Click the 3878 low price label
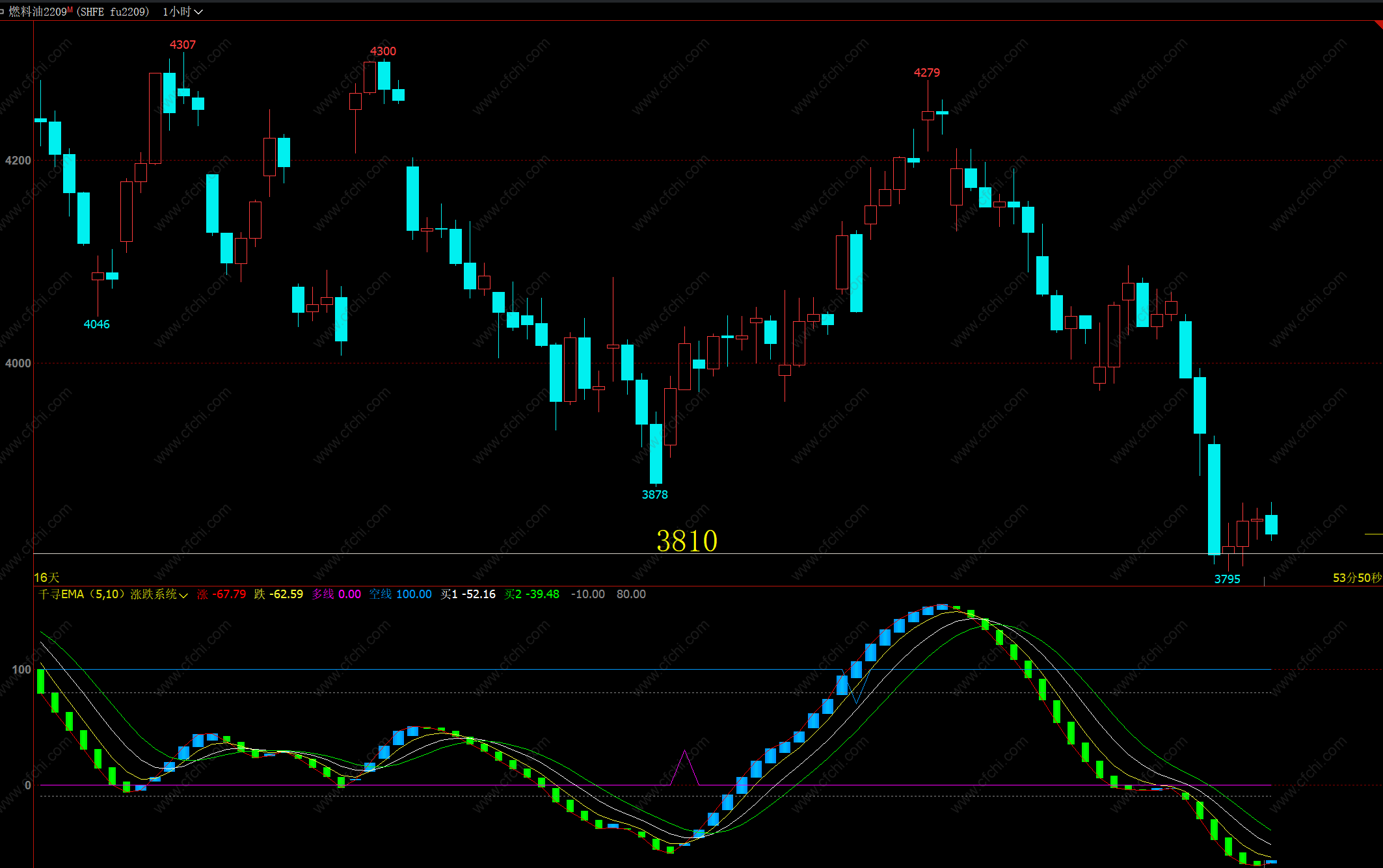 tap(654, 495)
